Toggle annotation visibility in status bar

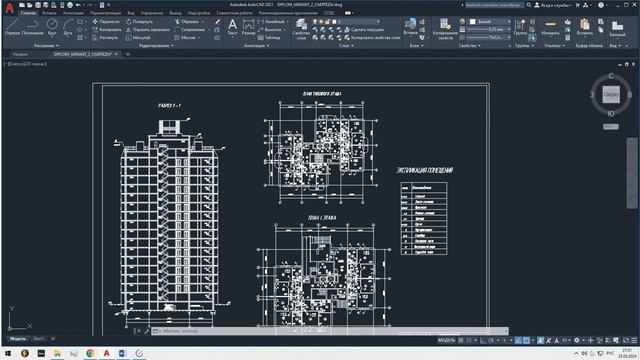point(540,340)
